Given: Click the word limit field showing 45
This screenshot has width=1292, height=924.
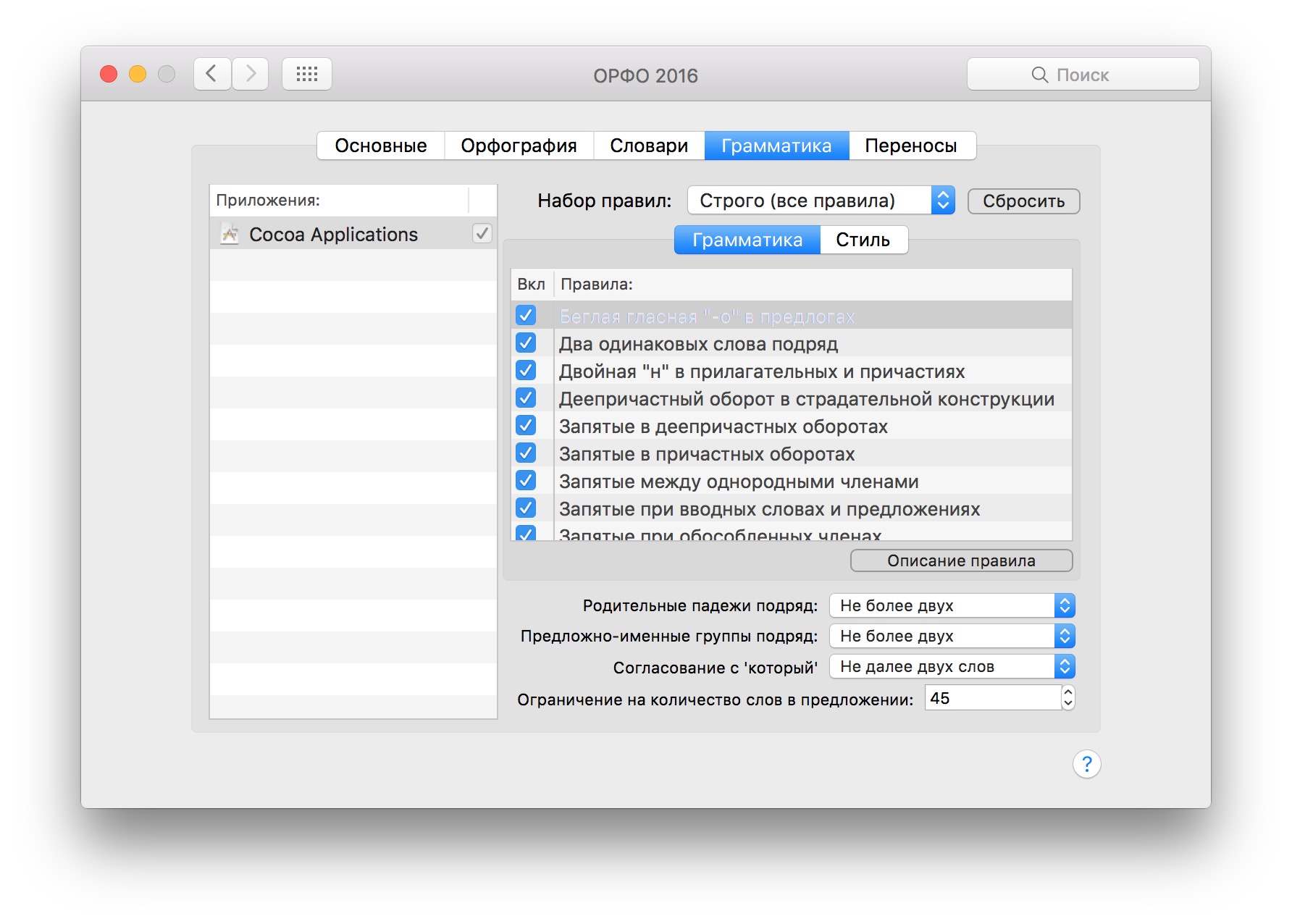Looking at the screenshot, I should click(993, 698).
